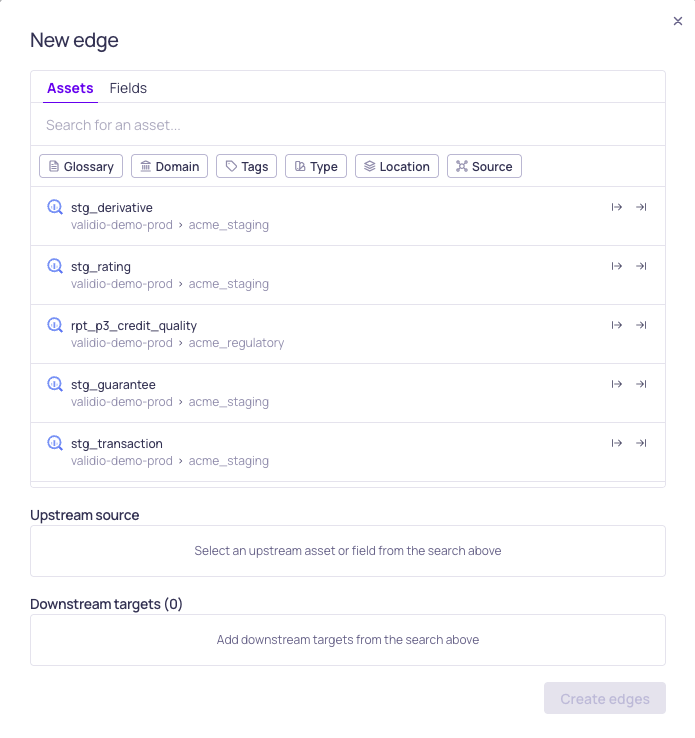Open the Source filter
Screen dimensions: 695x738
(x=484, y=166)
